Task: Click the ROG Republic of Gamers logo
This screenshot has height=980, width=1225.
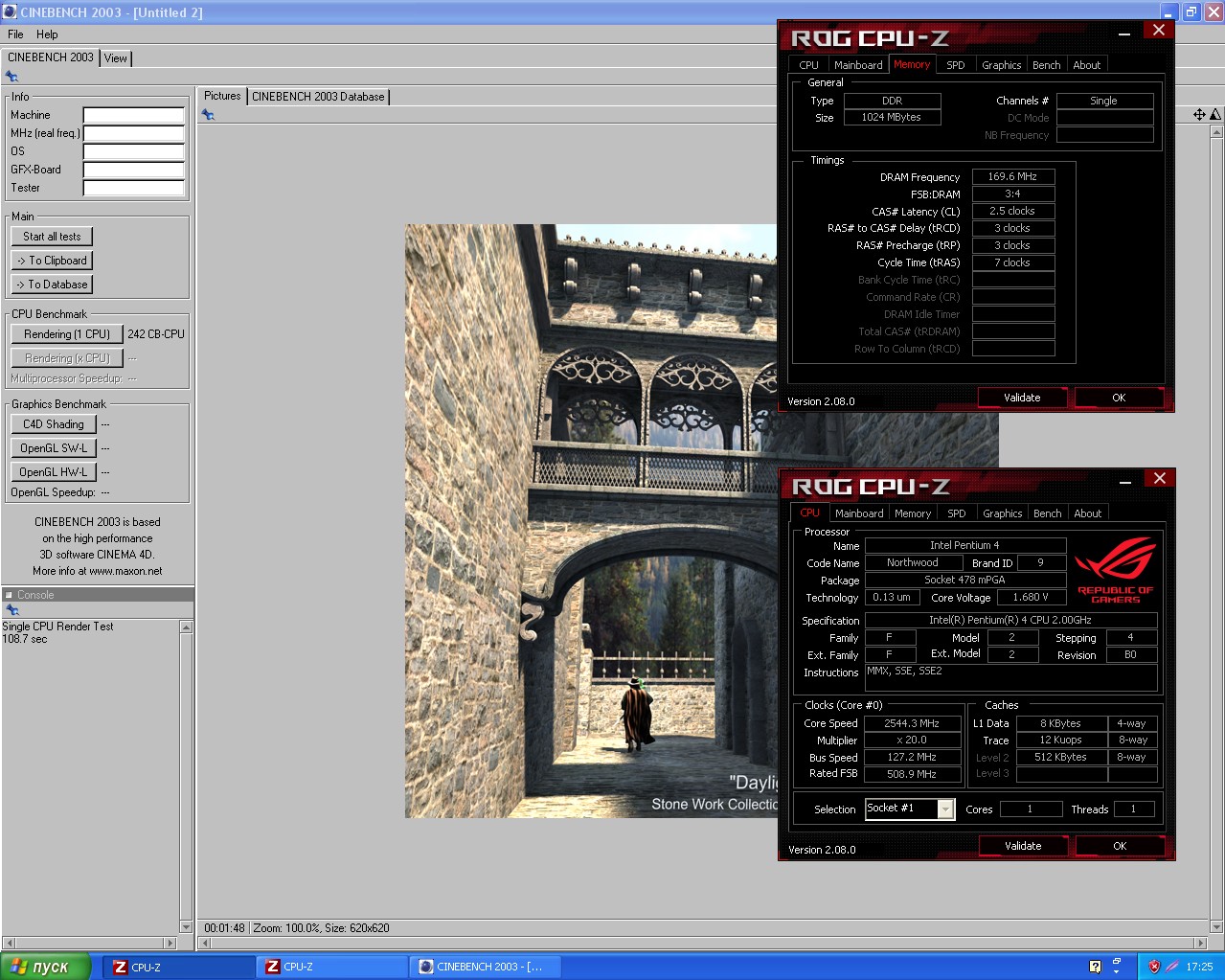Action: 1115,570
